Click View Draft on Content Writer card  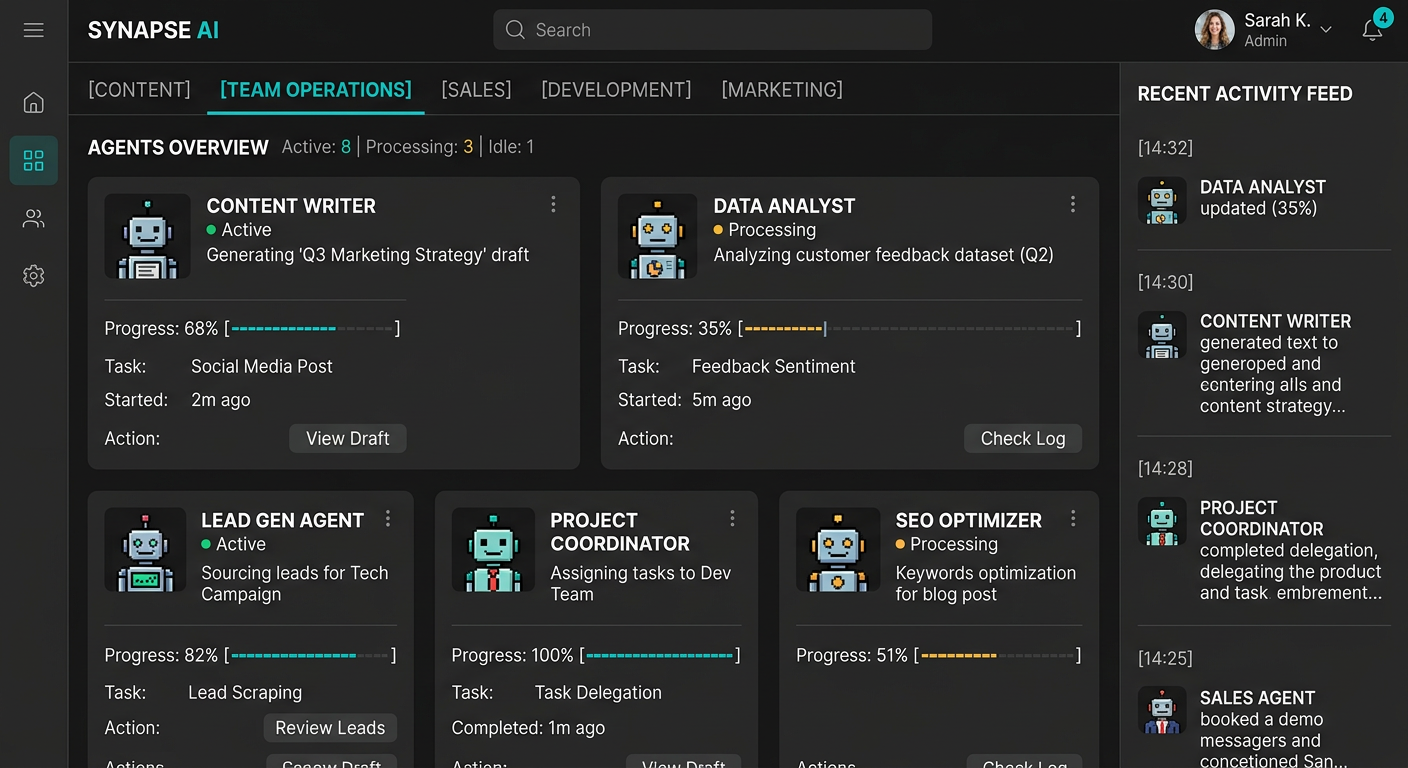click(x=347, y=438)
